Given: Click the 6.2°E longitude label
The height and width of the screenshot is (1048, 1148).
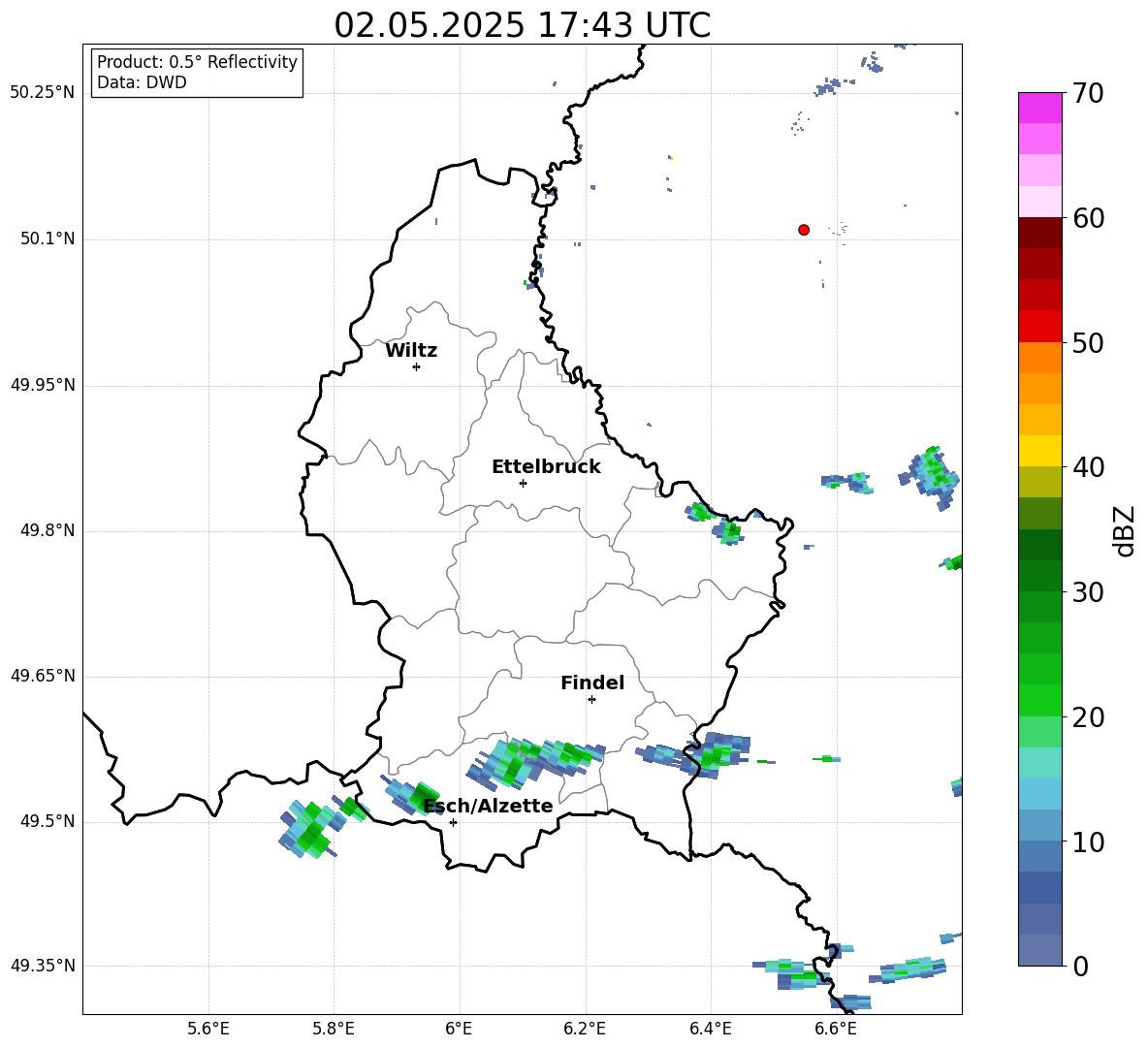Looking at the screenshot, I should 585,1029.
